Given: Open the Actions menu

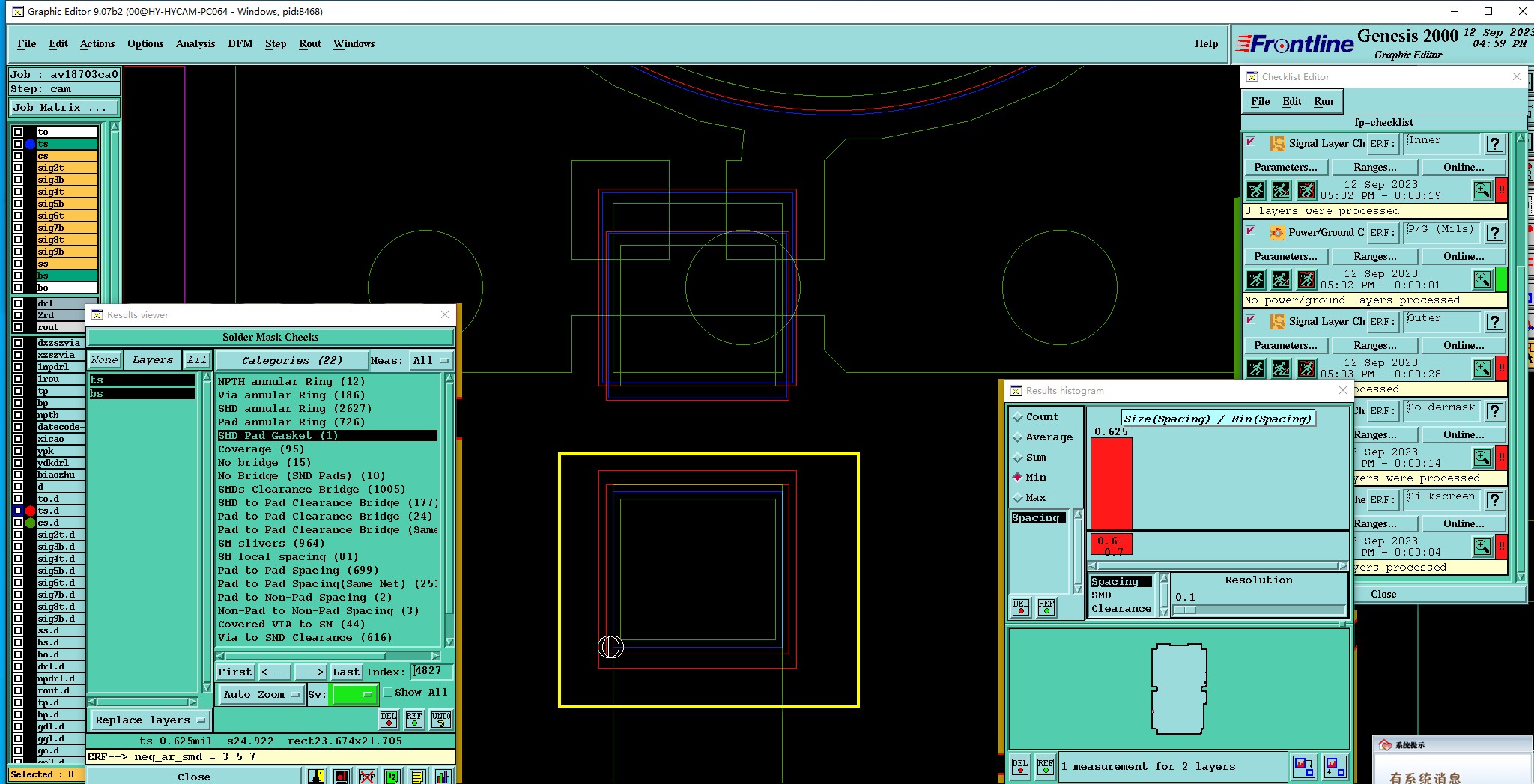Looking at the screenshot, I should coord(97,44).
